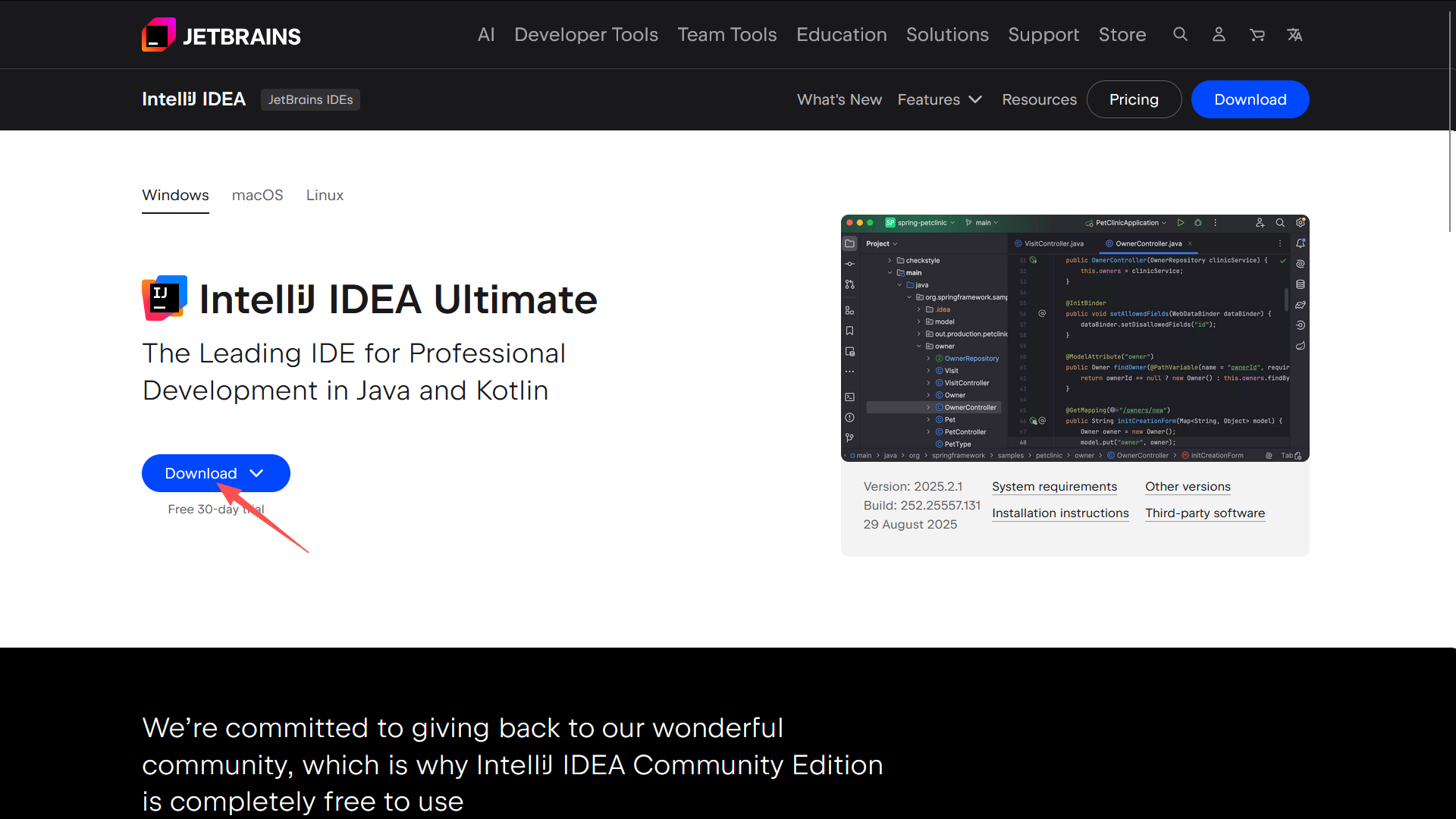Open the site search icon
This screenshot has width=1456, height=819.
(1180, 34)
